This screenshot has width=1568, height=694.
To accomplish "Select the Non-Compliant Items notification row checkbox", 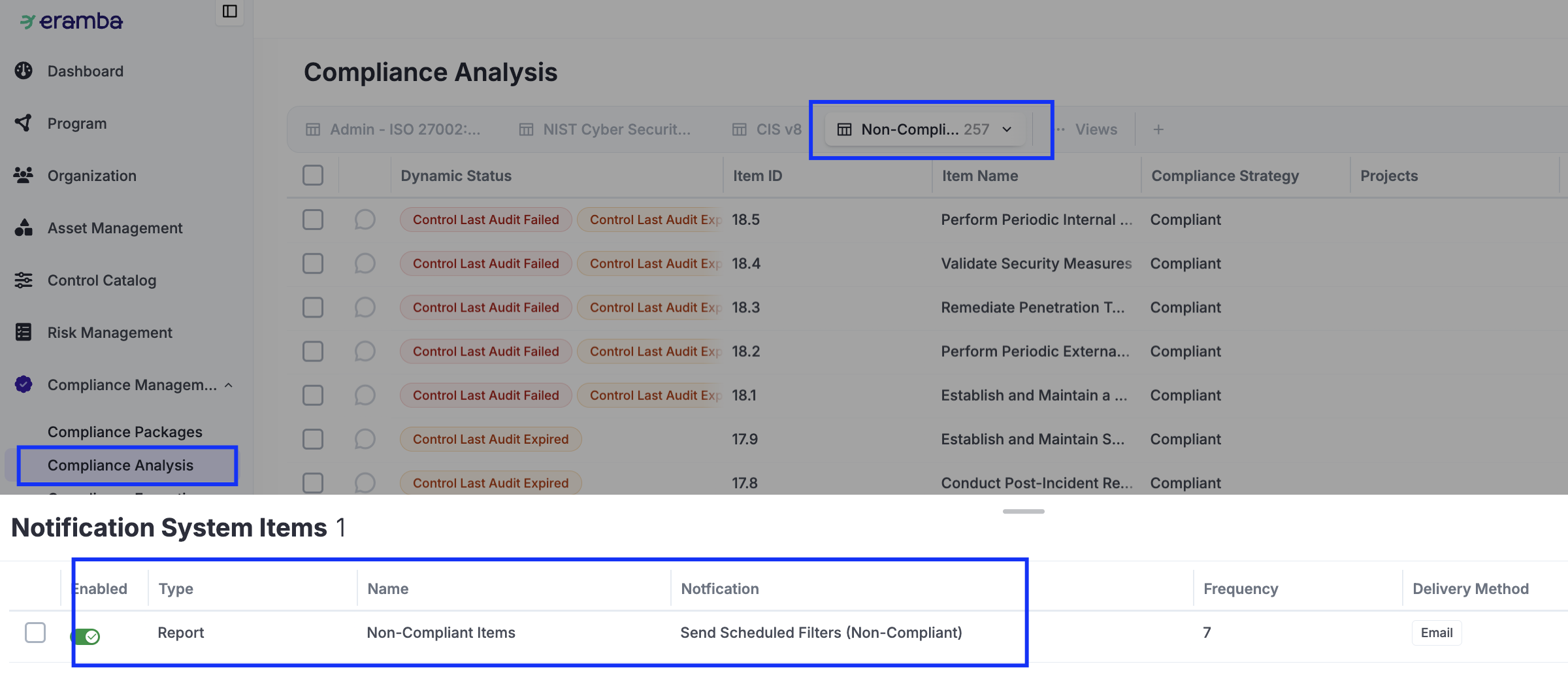I will (x=35, y=633).
